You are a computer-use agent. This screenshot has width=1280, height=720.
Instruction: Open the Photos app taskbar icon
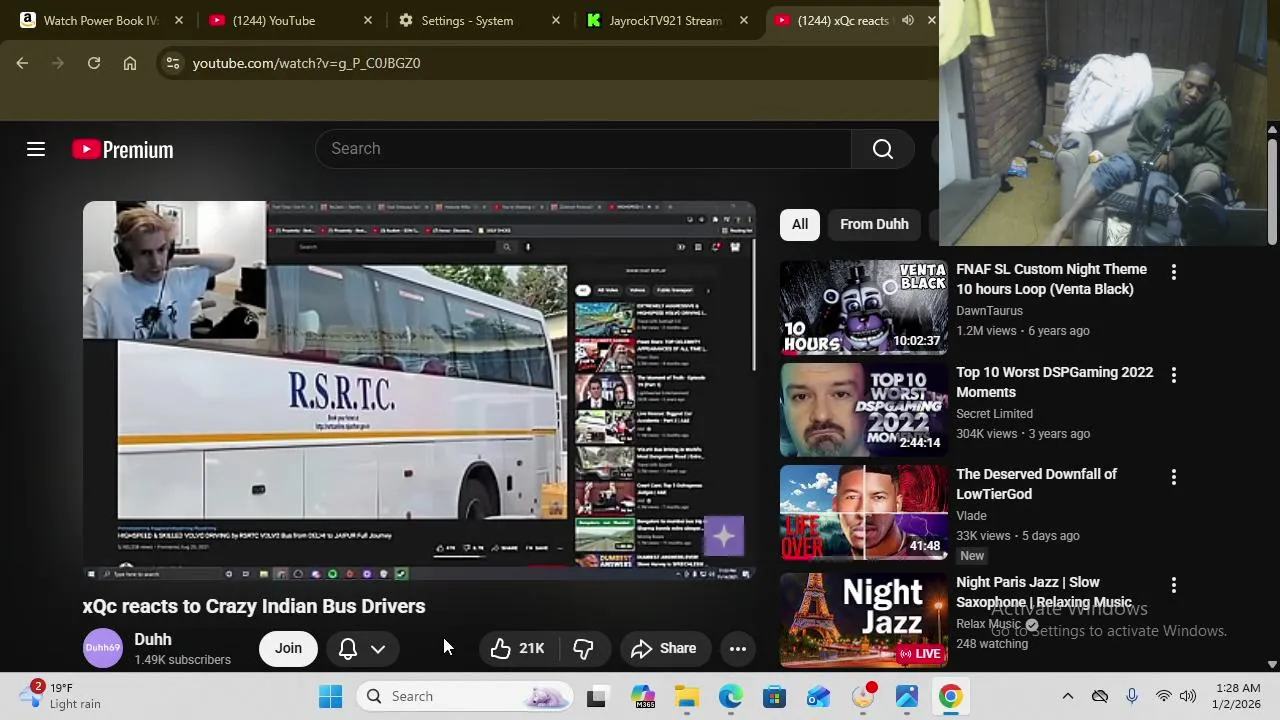tap(907, 696)
